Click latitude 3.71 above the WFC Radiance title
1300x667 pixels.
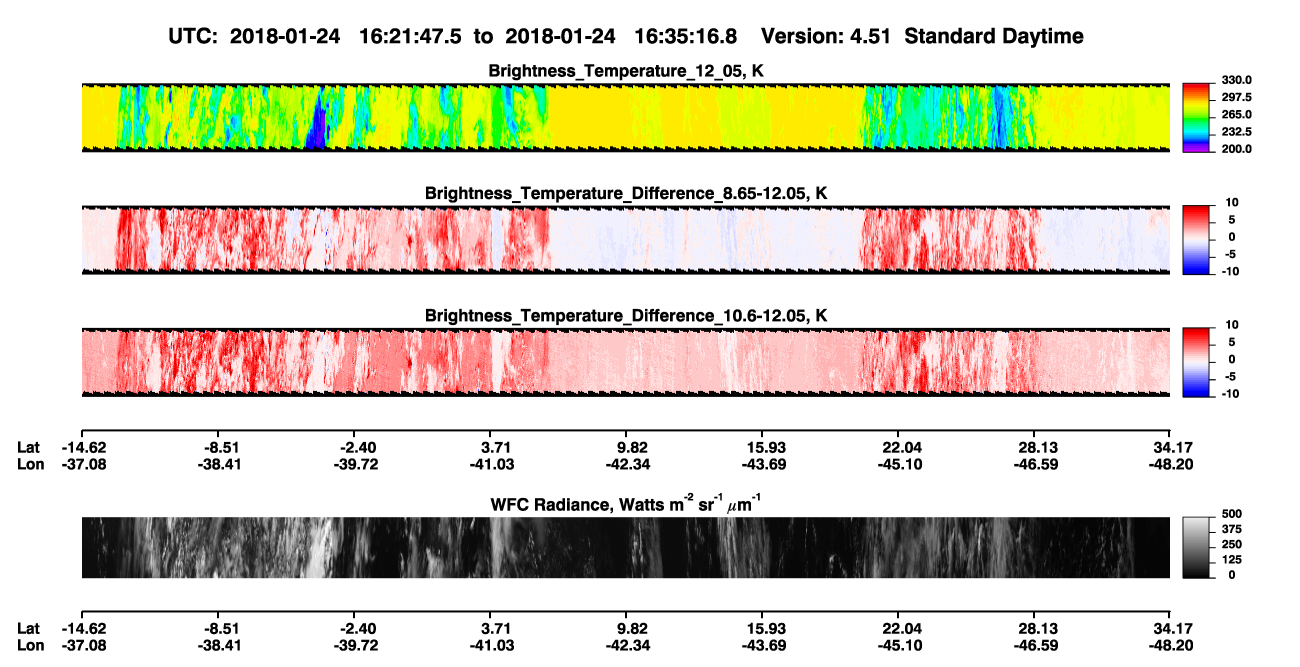[x=496, y=446]
